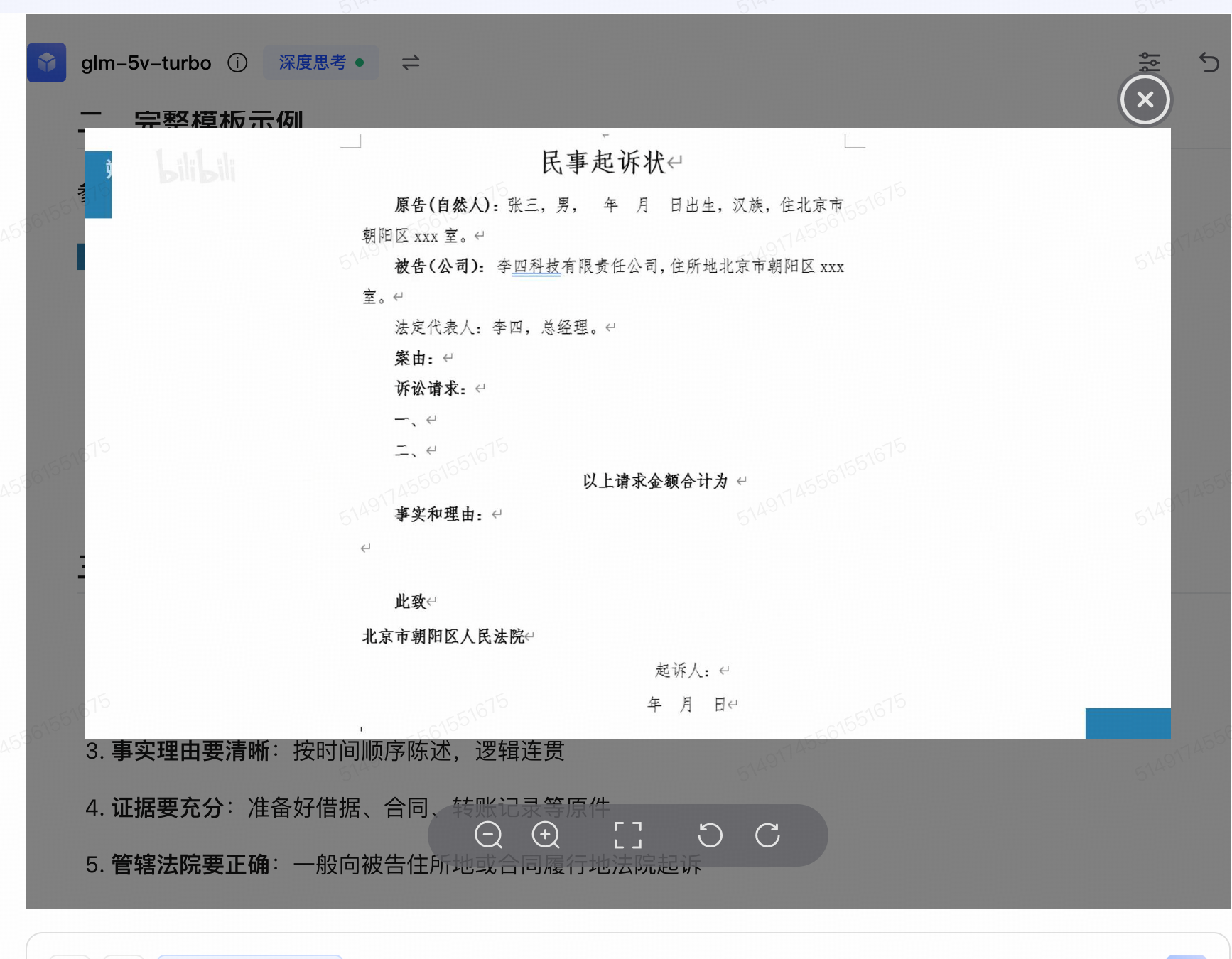The image size is (1232, 959).
Task: Click the 管辖法院要正确 list item
Action: coord(393,865)
